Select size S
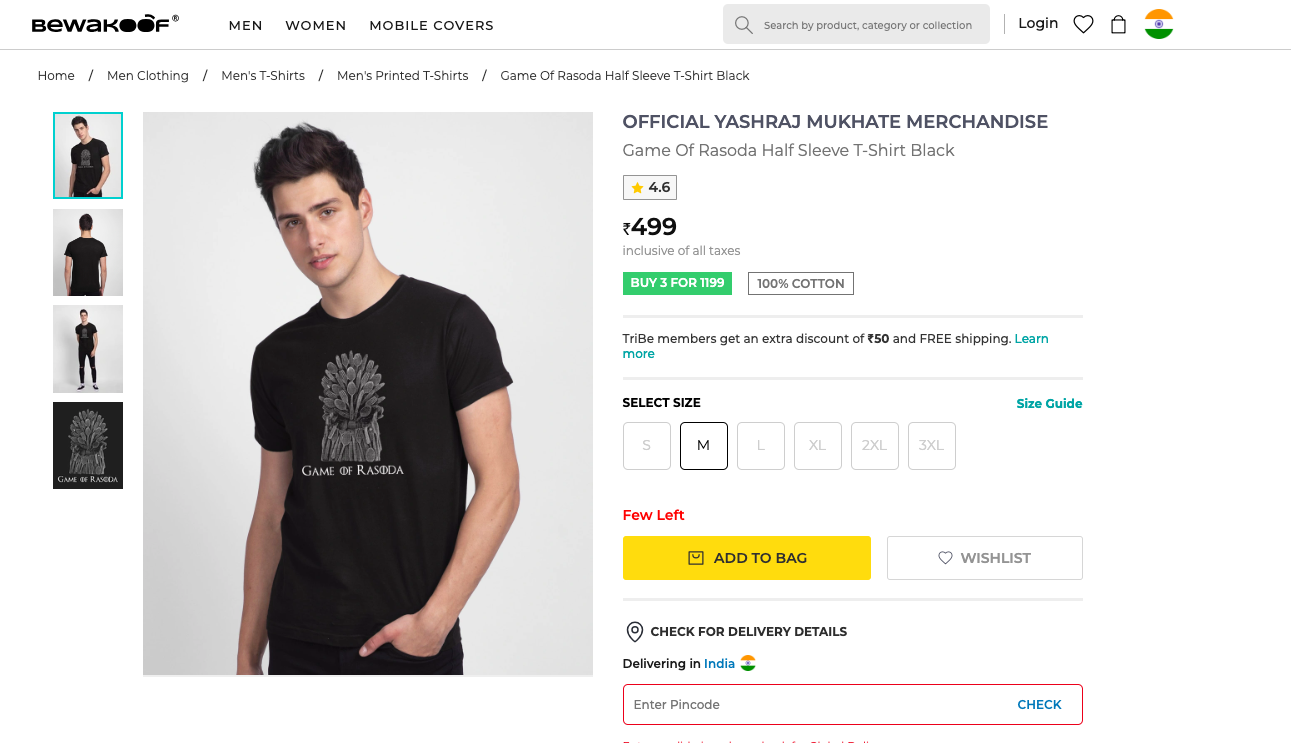The image size is (1291, 743). coord(647,446)
